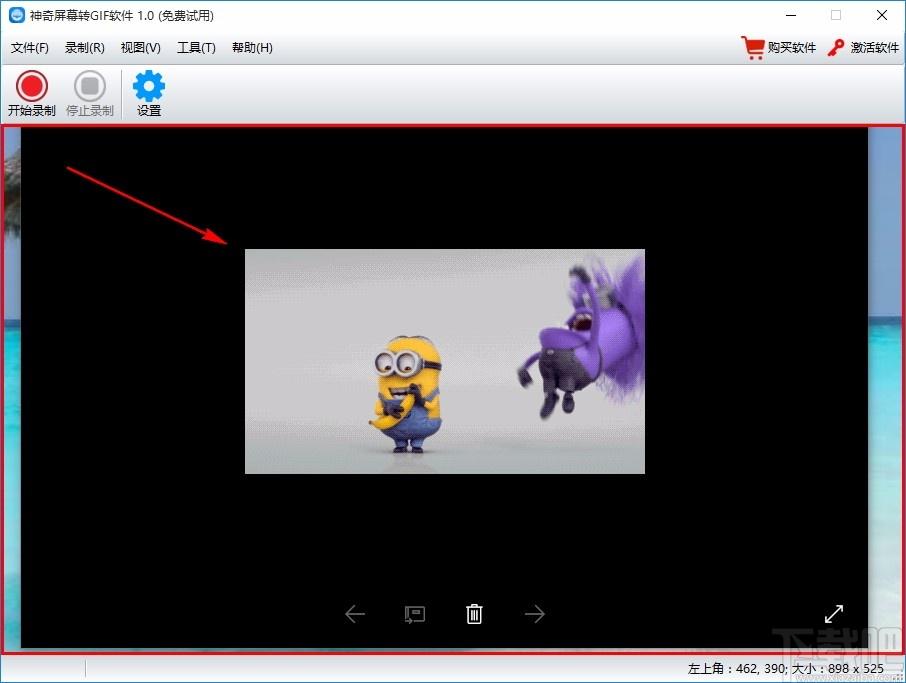Open the 文件(F) menu
This screenshot has height=683, width=906.
tap(29, 48)
